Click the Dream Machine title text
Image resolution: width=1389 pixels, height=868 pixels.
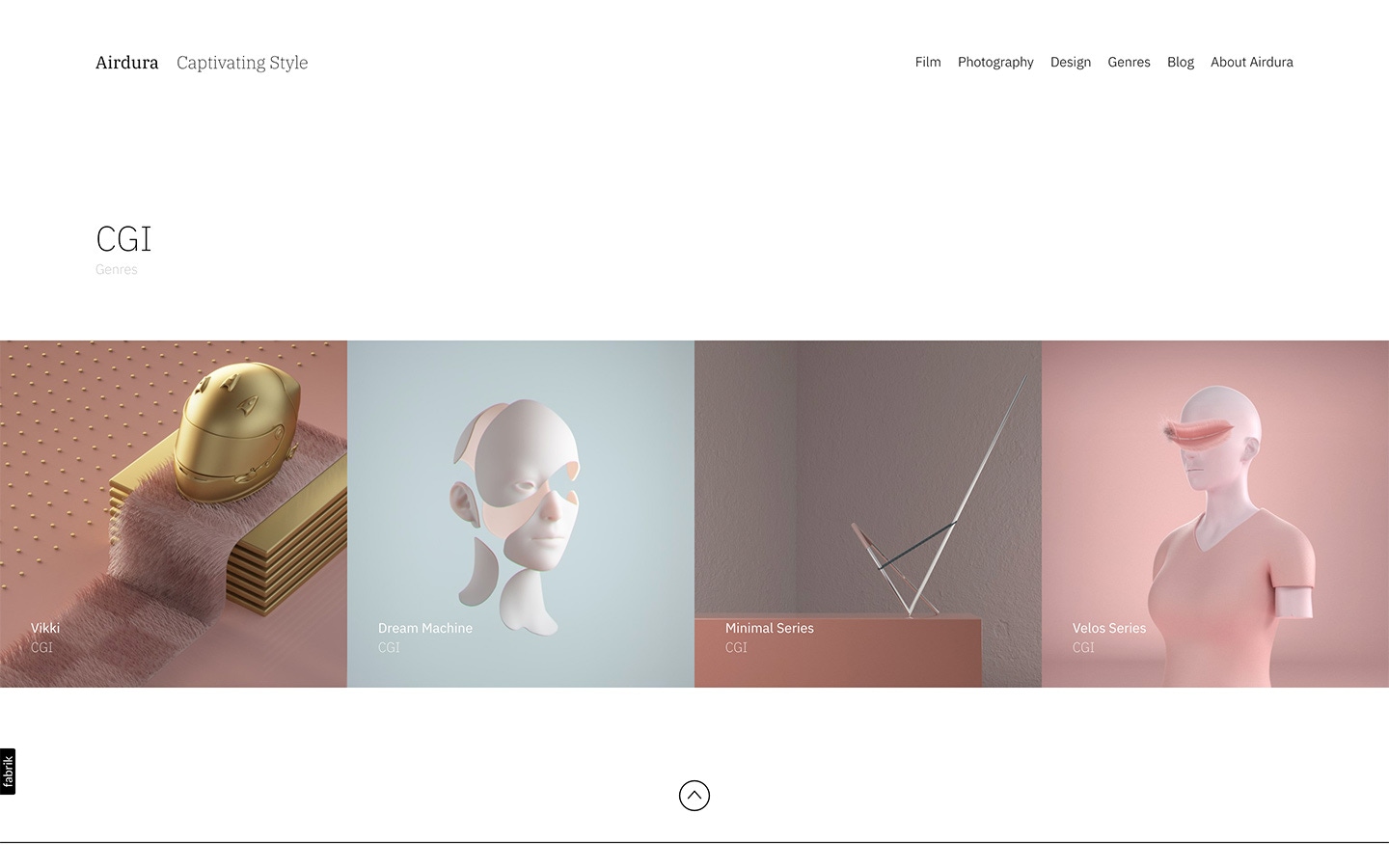(x=425, y=628)
